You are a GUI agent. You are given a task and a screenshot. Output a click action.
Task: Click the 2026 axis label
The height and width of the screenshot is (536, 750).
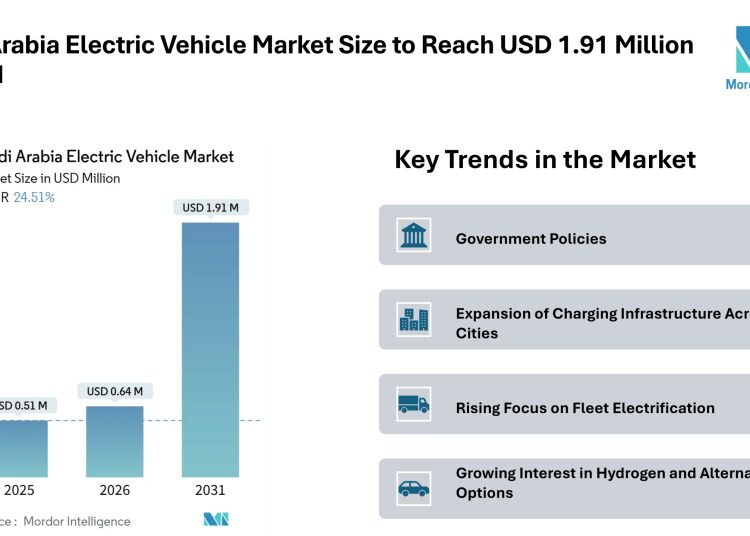point(114,491)
